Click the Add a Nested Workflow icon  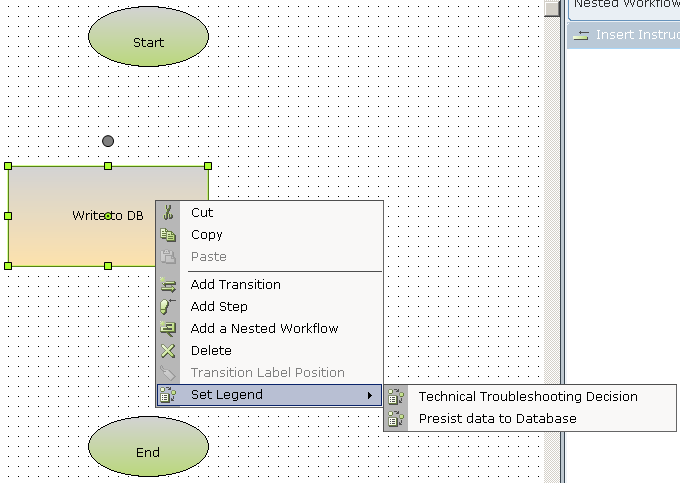pos(168,329)
